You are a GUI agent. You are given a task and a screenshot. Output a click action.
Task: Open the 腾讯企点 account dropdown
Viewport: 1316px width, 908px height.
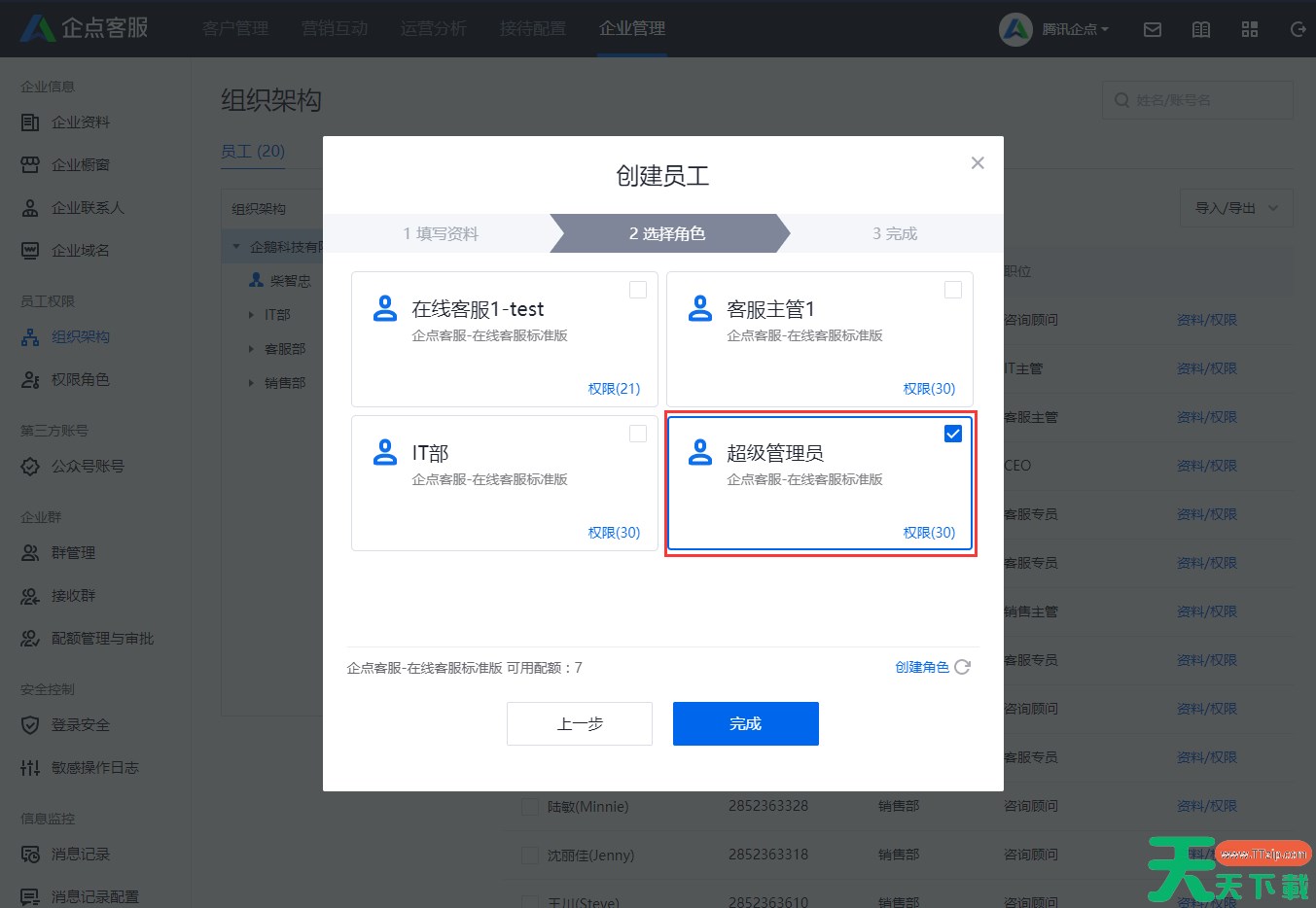(x=1075, y=29)
